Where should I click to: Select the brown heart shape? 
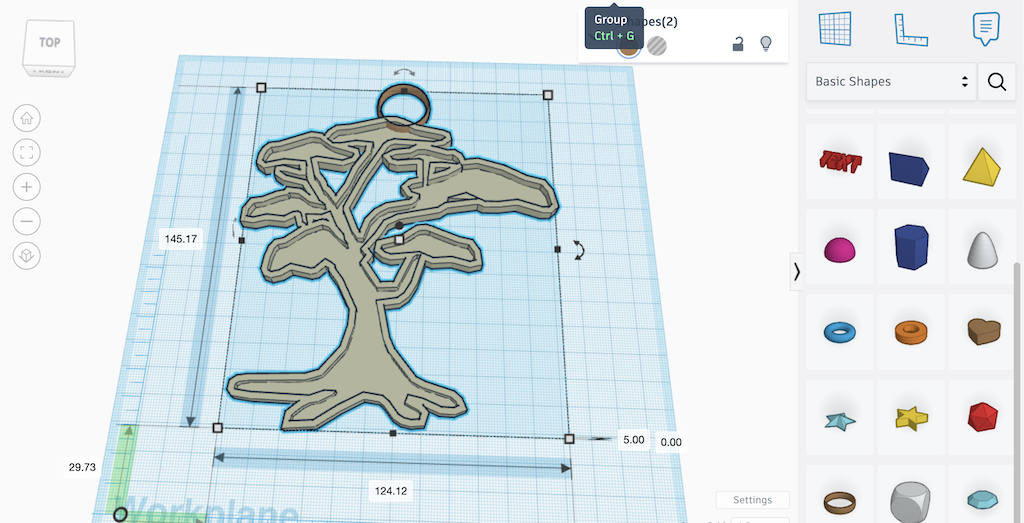[x=983, y=331]
